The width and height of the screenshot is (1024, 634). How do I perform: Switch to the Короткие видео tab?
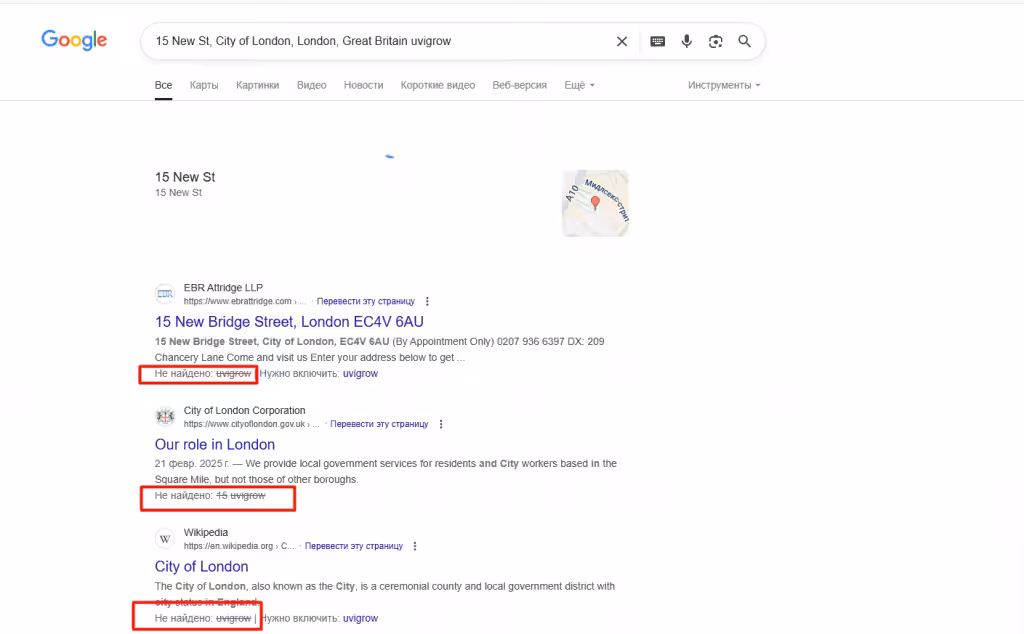click(438, 85)
